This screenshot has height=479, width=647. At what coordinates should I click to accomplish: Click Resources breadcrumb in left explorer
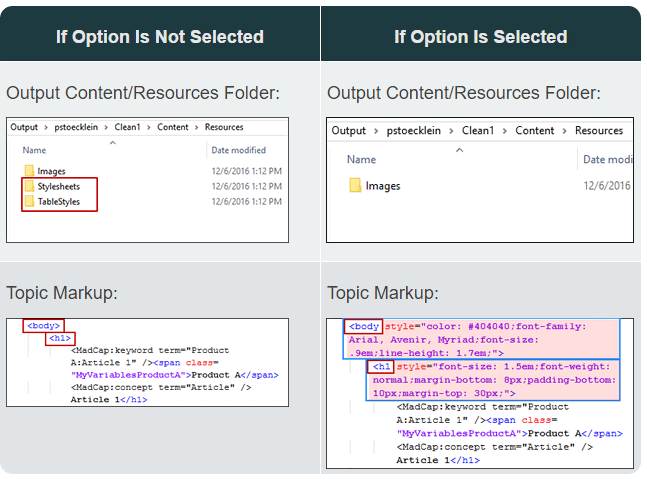224,127
